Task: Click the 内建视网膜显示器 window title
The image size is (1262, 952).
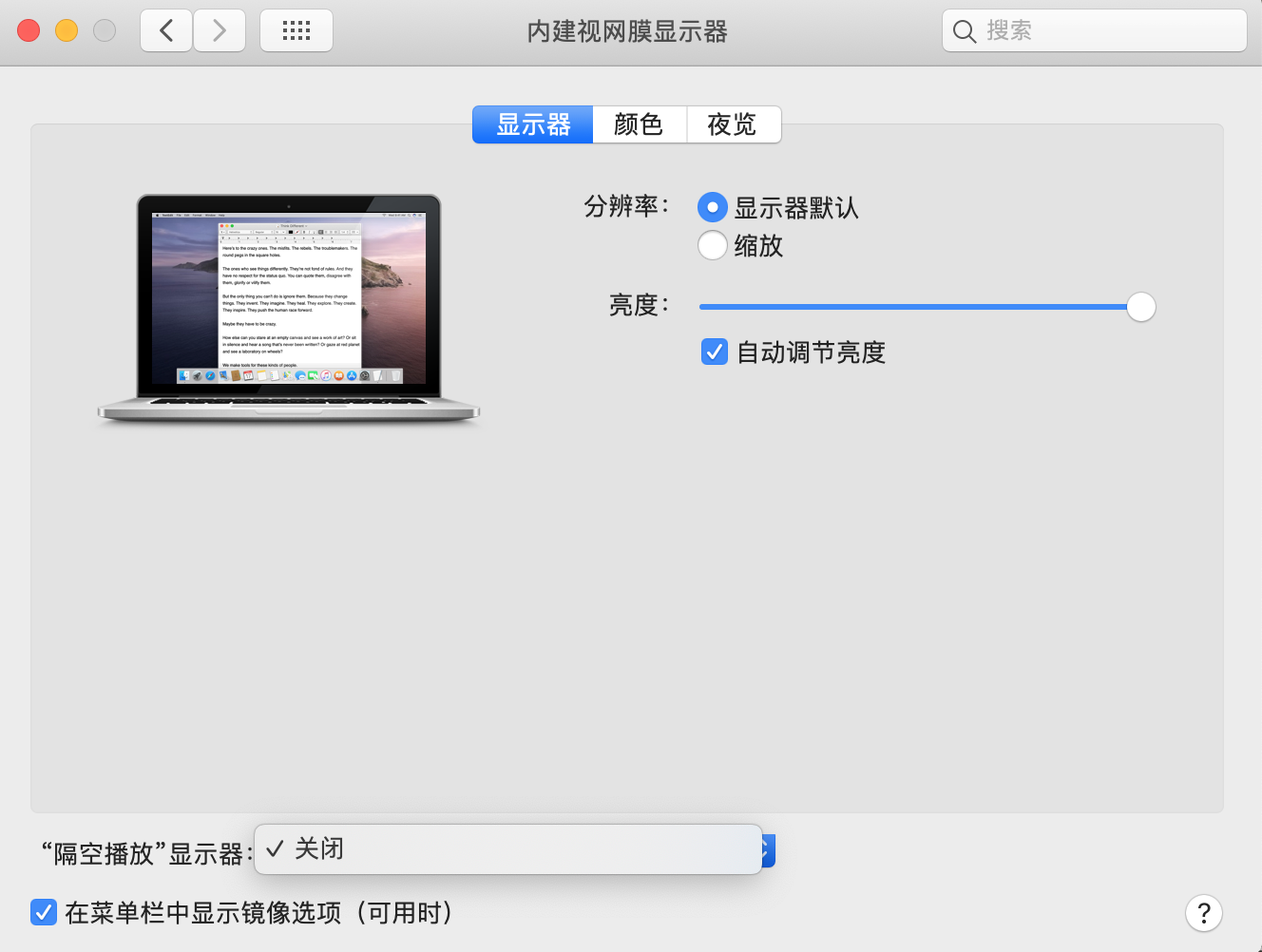Action: point(627,31)
